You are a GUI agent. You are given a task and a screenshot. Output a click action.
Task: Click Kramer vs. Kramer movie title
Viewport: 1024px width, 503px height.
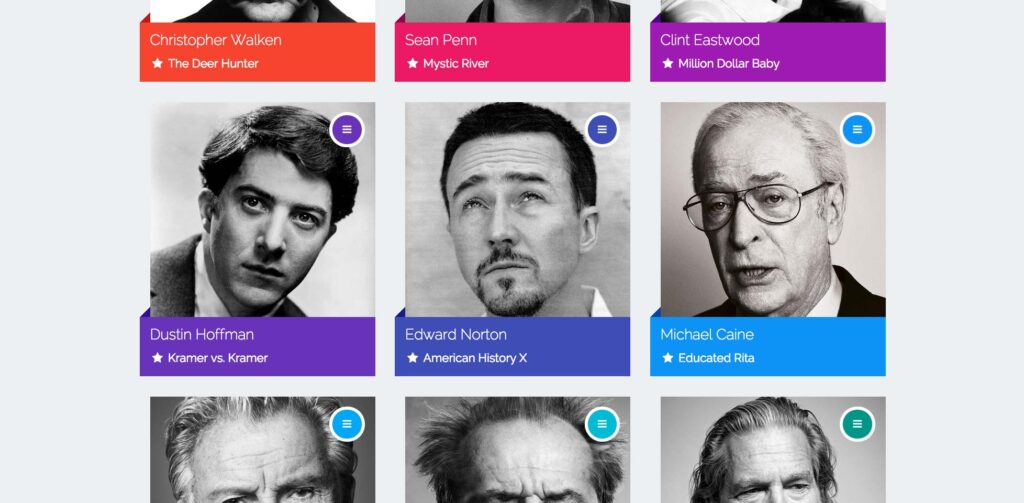point(217,358)
